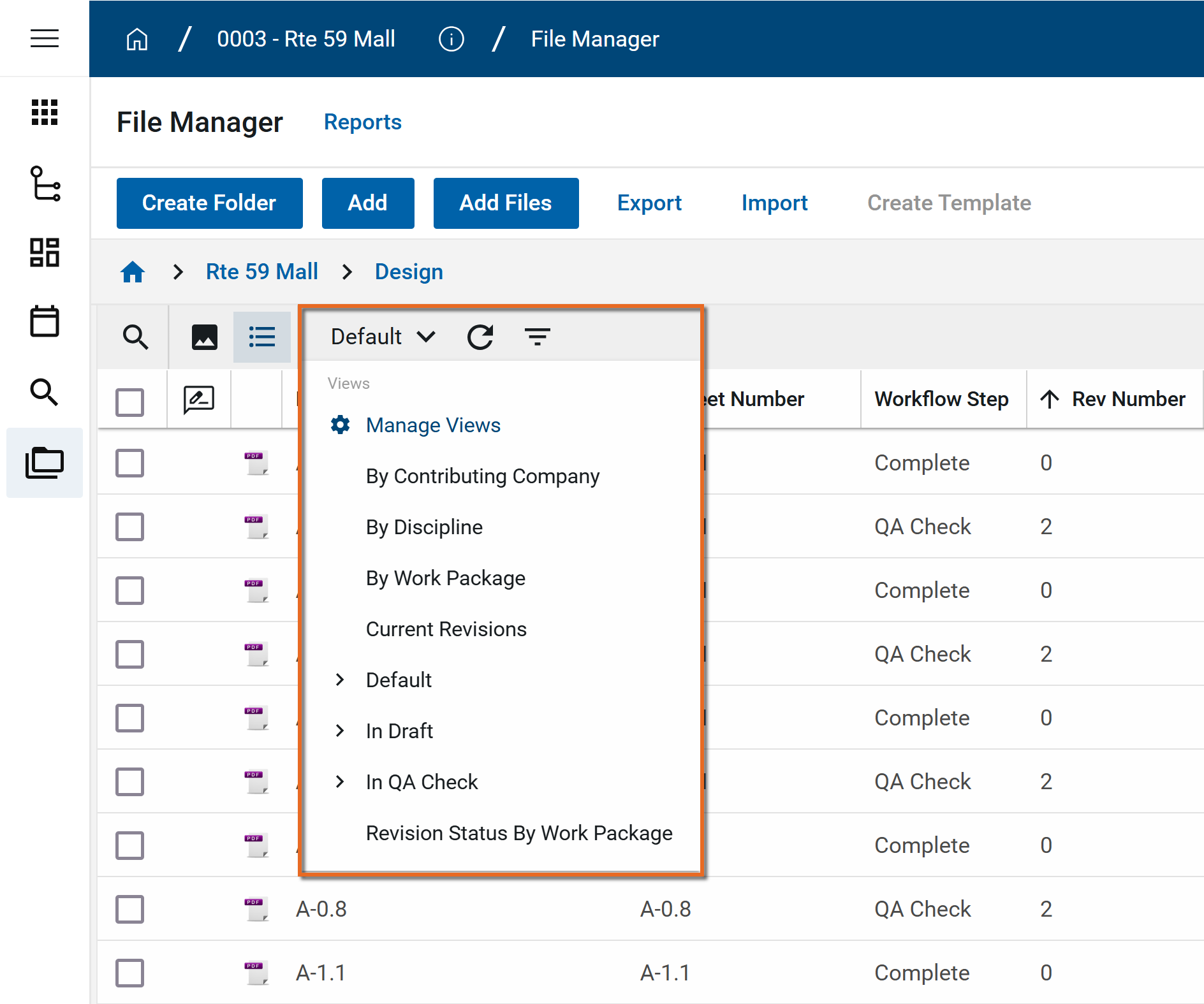Click the search icon in file toolbar
The height and width of the screenshot is (1004, 1204).
click(135, 337)
